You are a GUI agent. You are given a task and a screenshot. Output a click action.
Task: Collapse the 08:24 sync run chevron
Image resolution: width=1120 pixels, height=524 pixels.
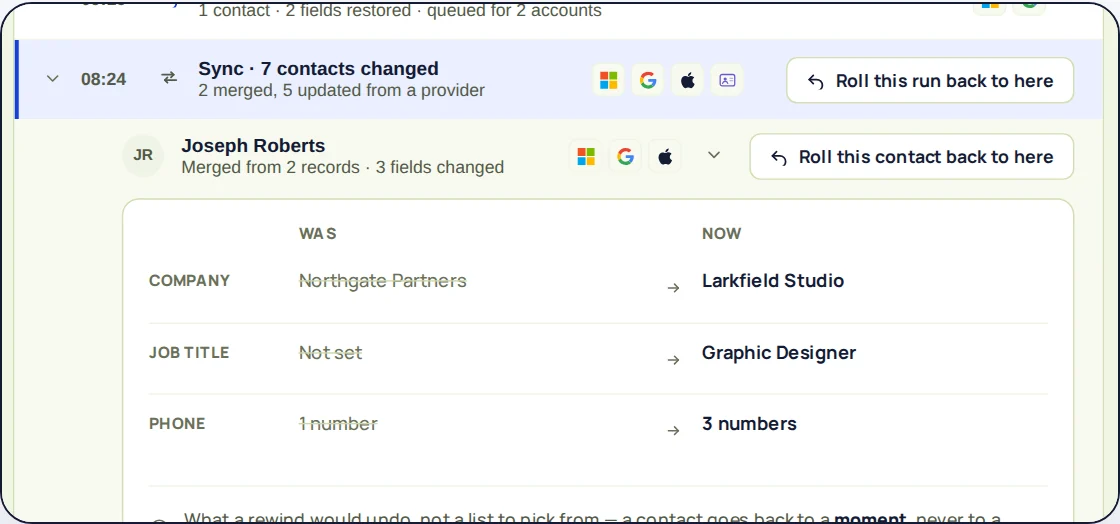[x=52, y=79]
